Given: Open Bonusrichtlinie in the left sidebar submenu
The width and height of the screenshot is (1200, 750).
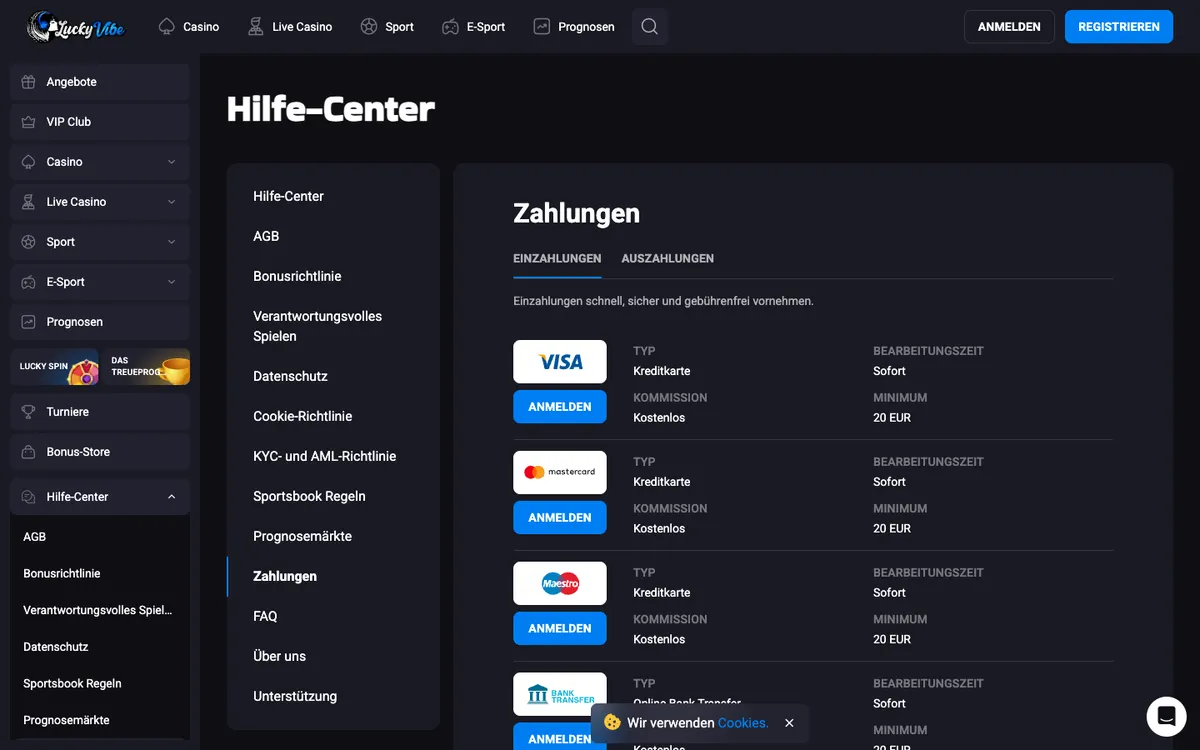Looking at the screenshot, I should [62, 574].
